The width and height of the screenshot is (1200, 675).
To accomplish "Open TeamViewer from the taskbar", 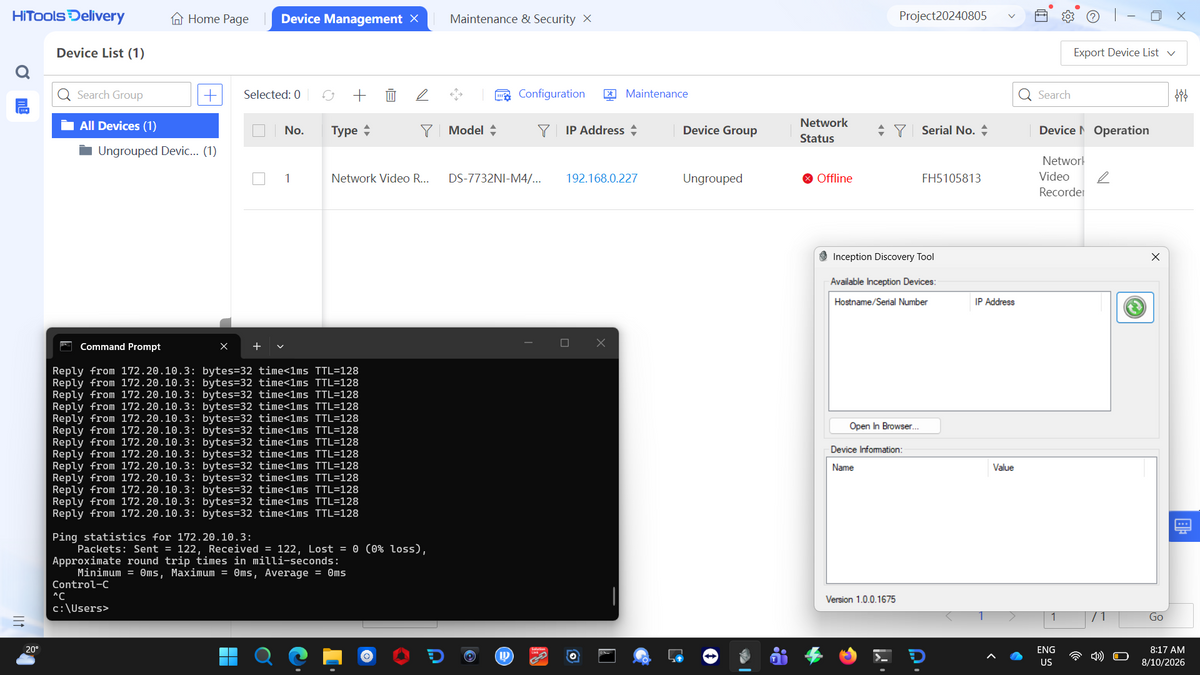I will point(710,656).
